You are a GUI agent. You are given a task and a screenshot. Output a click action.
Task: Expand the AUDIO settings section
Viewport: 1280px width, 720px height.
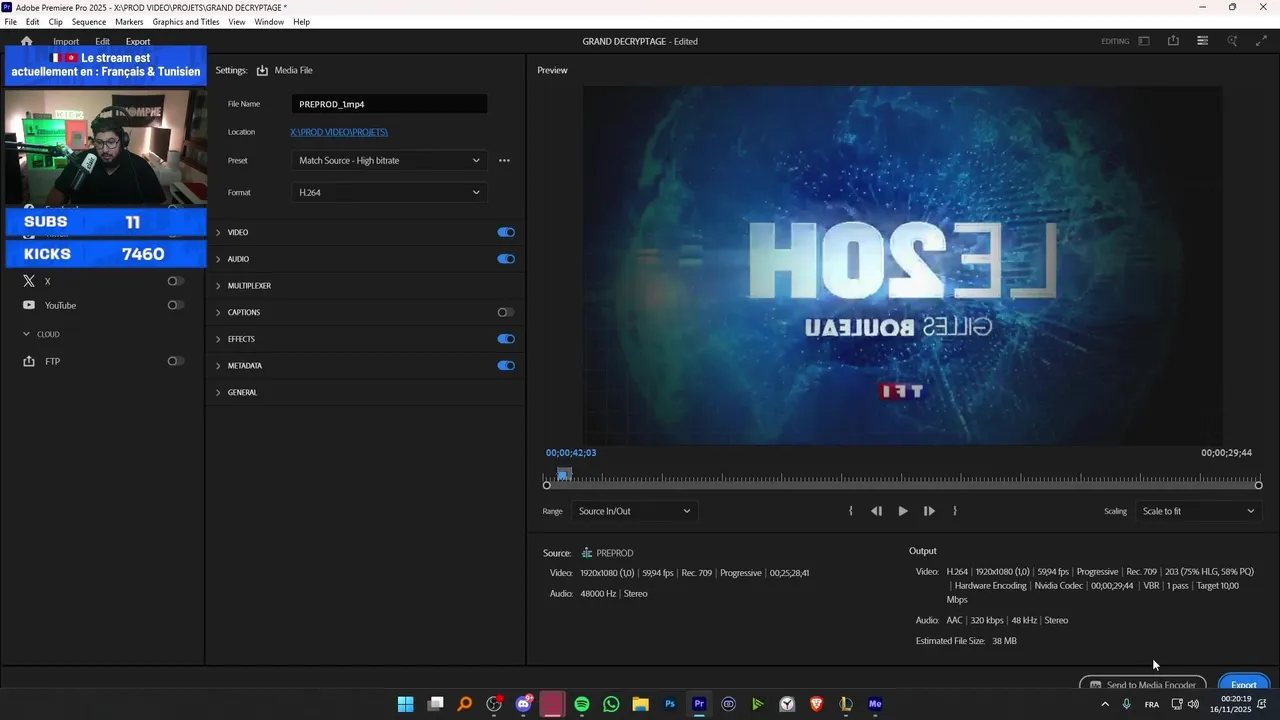tap(219, 259)
